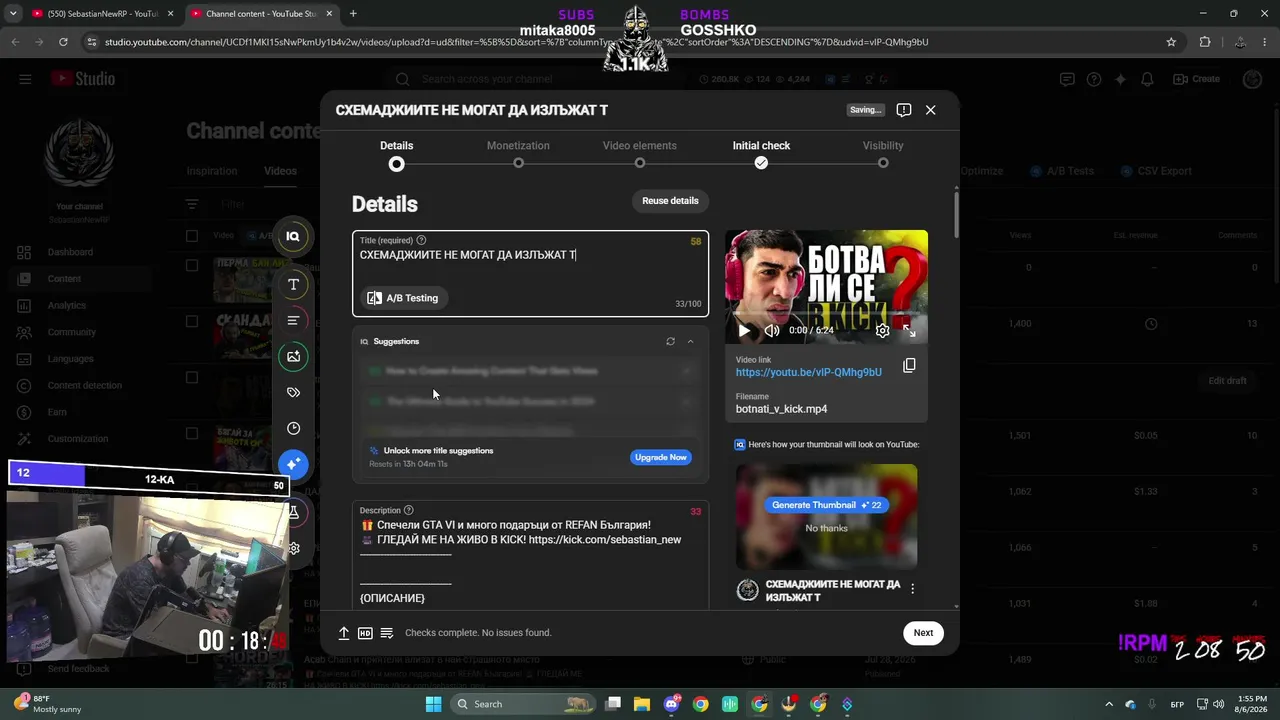
Task: Play the video preview
Action: (744, 330)
